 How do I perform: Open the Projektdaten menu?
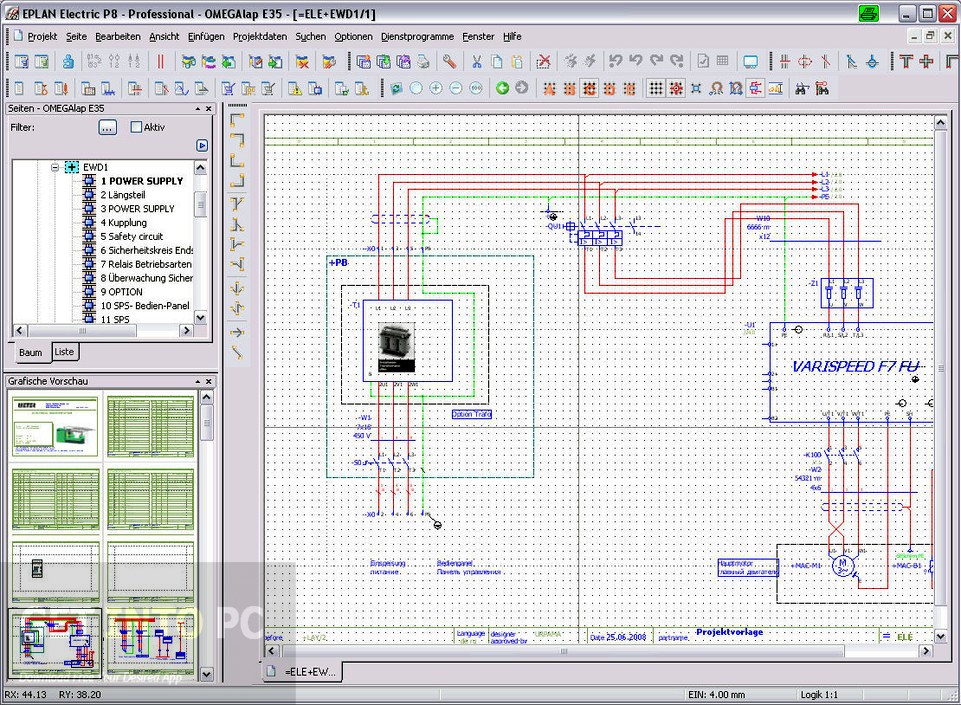click(260, 37)
